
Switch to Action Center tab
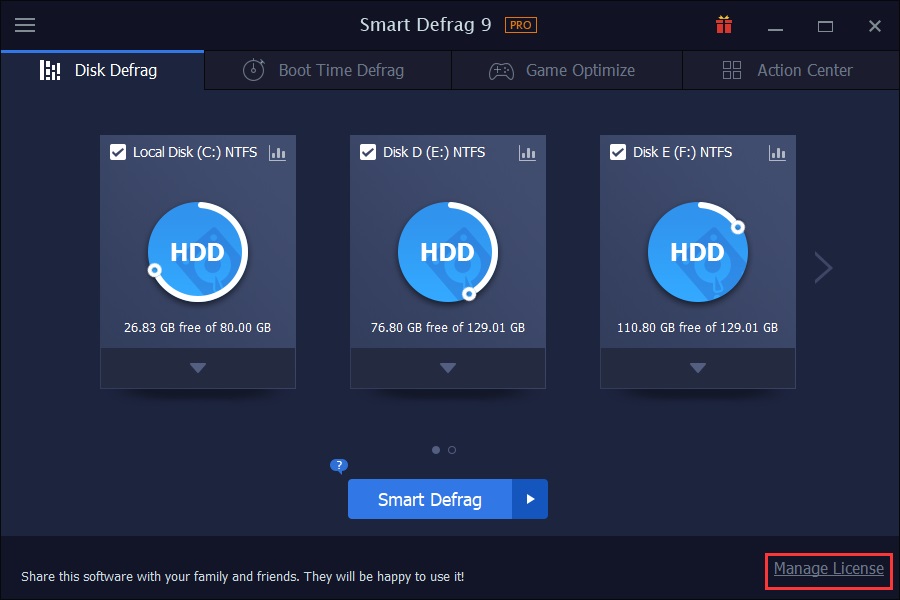point(791,70)
